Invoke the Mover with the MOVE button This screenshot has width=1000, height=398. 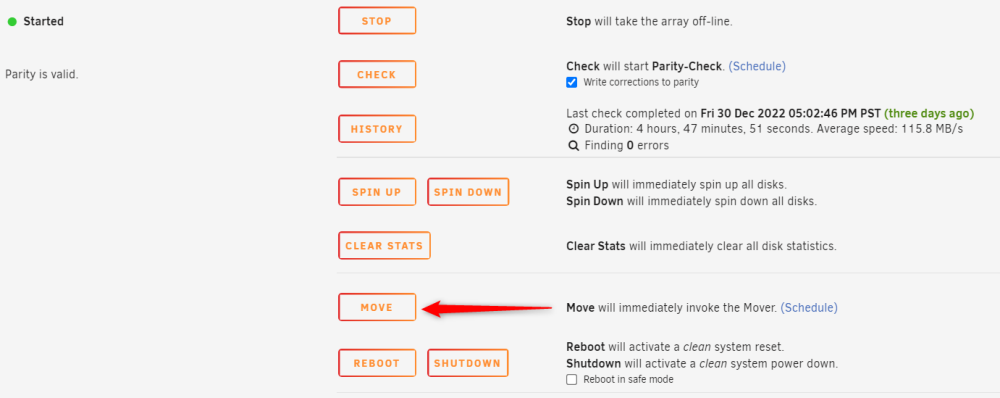[377, 307]
